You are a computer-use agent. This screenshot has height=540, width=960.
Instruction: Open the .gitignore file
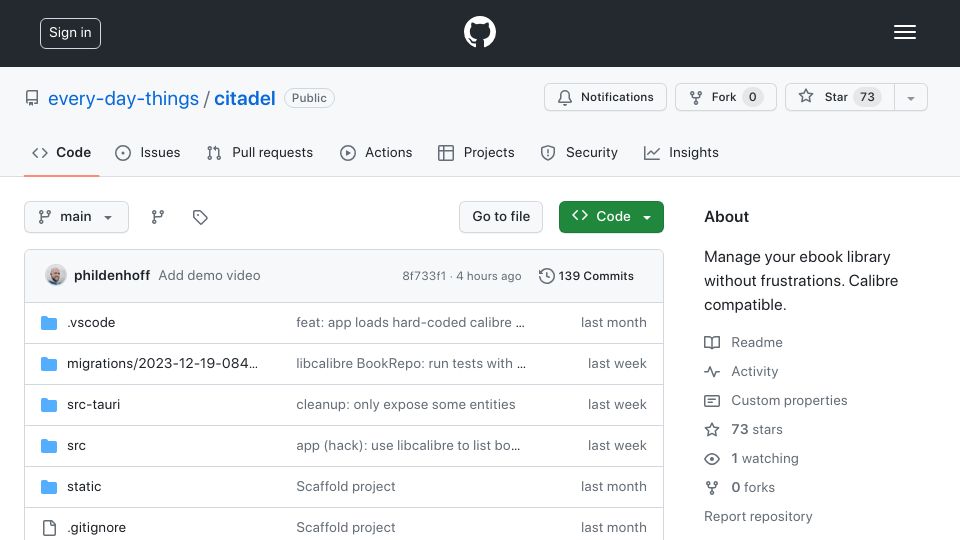point(96,528)
